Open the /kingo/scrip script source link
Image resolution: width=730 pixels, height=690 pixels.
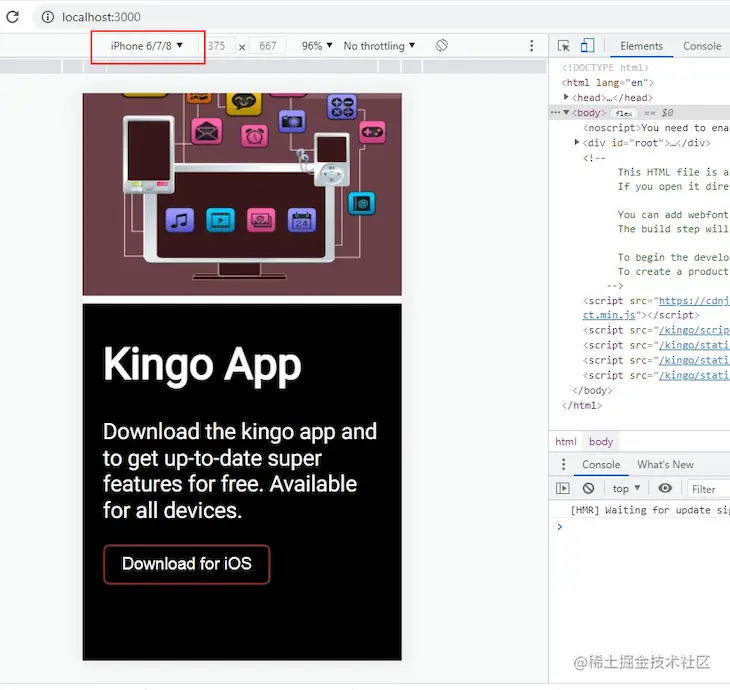coord(694,330)
